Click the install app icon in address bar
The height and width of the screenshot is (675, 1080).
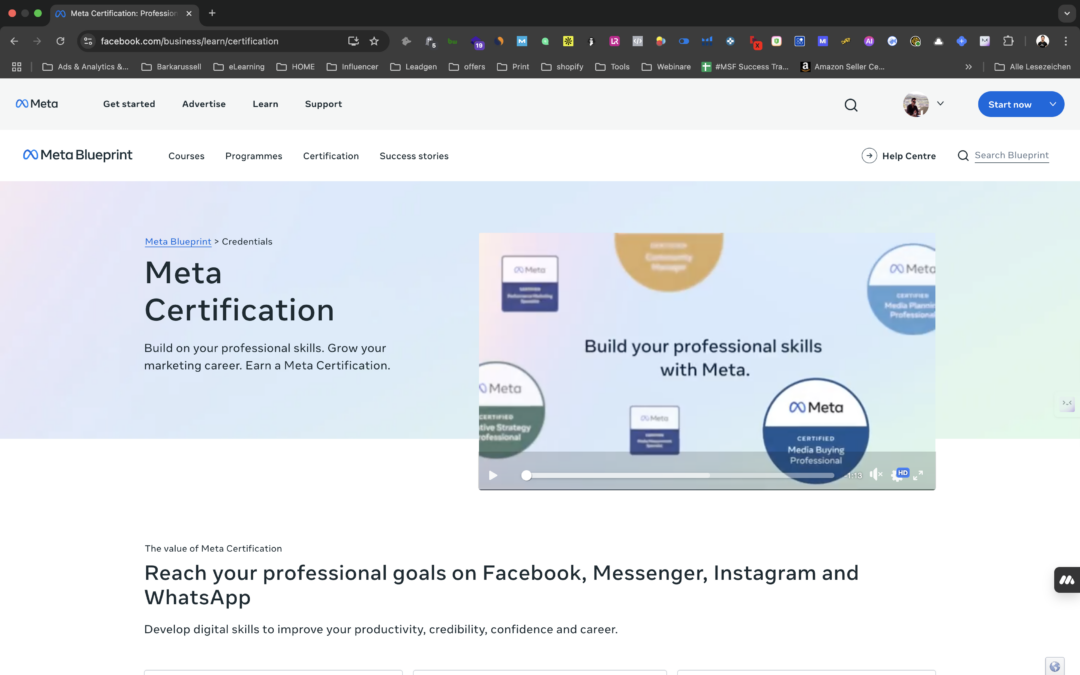tap(353, 41)
